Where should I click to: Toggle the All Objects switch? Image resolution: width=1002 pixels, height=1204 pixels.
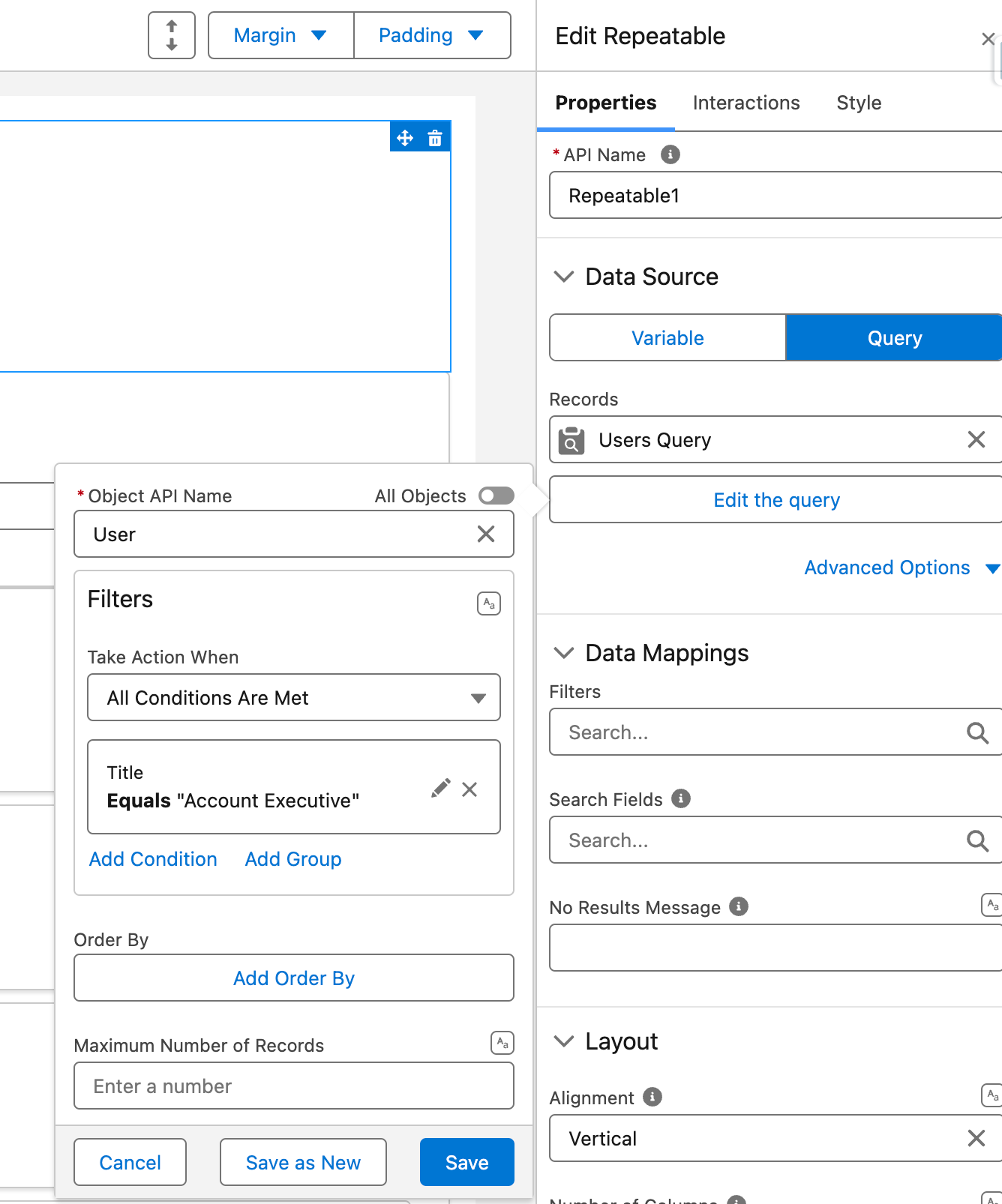tap(496, 496)
